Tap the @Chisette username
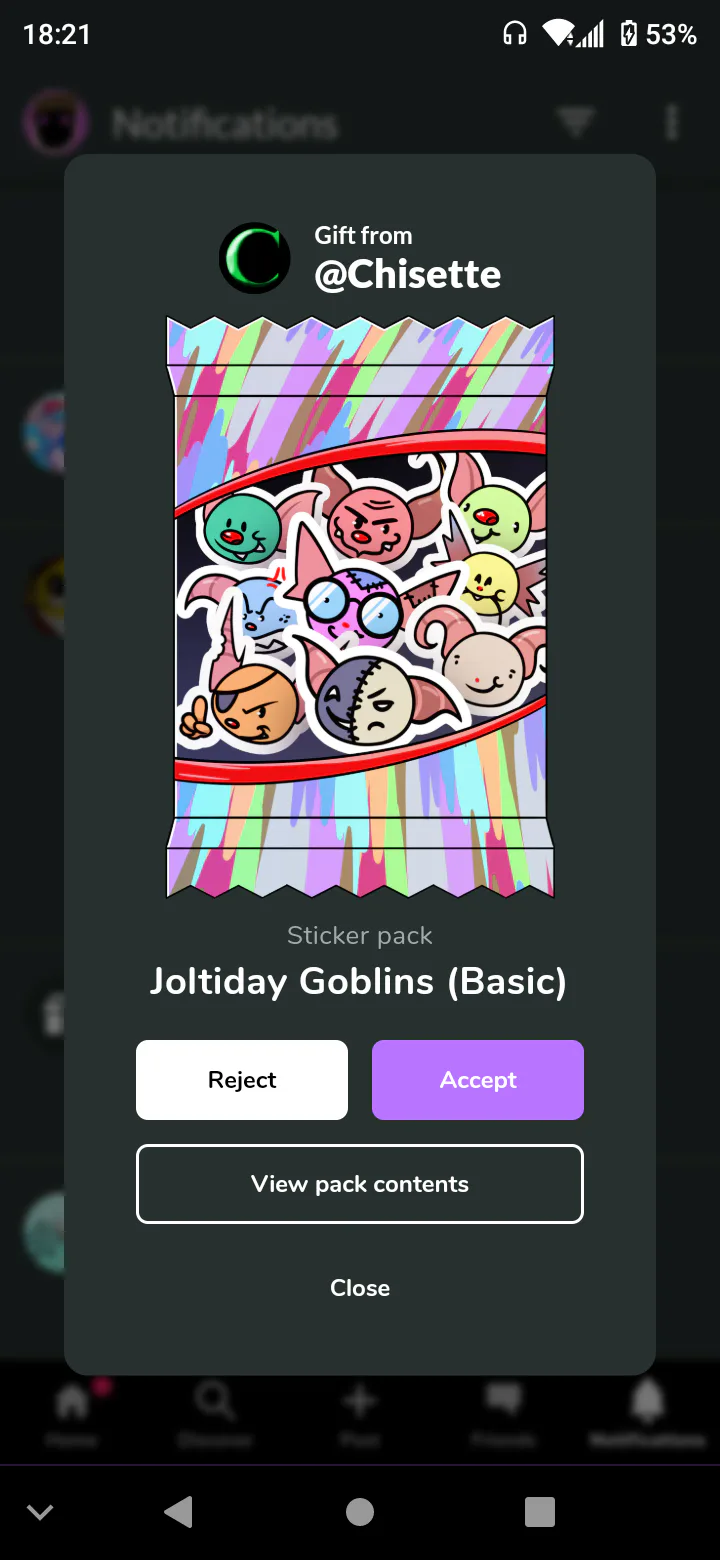The height and width of the screenshot is (1560, 720). [x=408, y=274]
